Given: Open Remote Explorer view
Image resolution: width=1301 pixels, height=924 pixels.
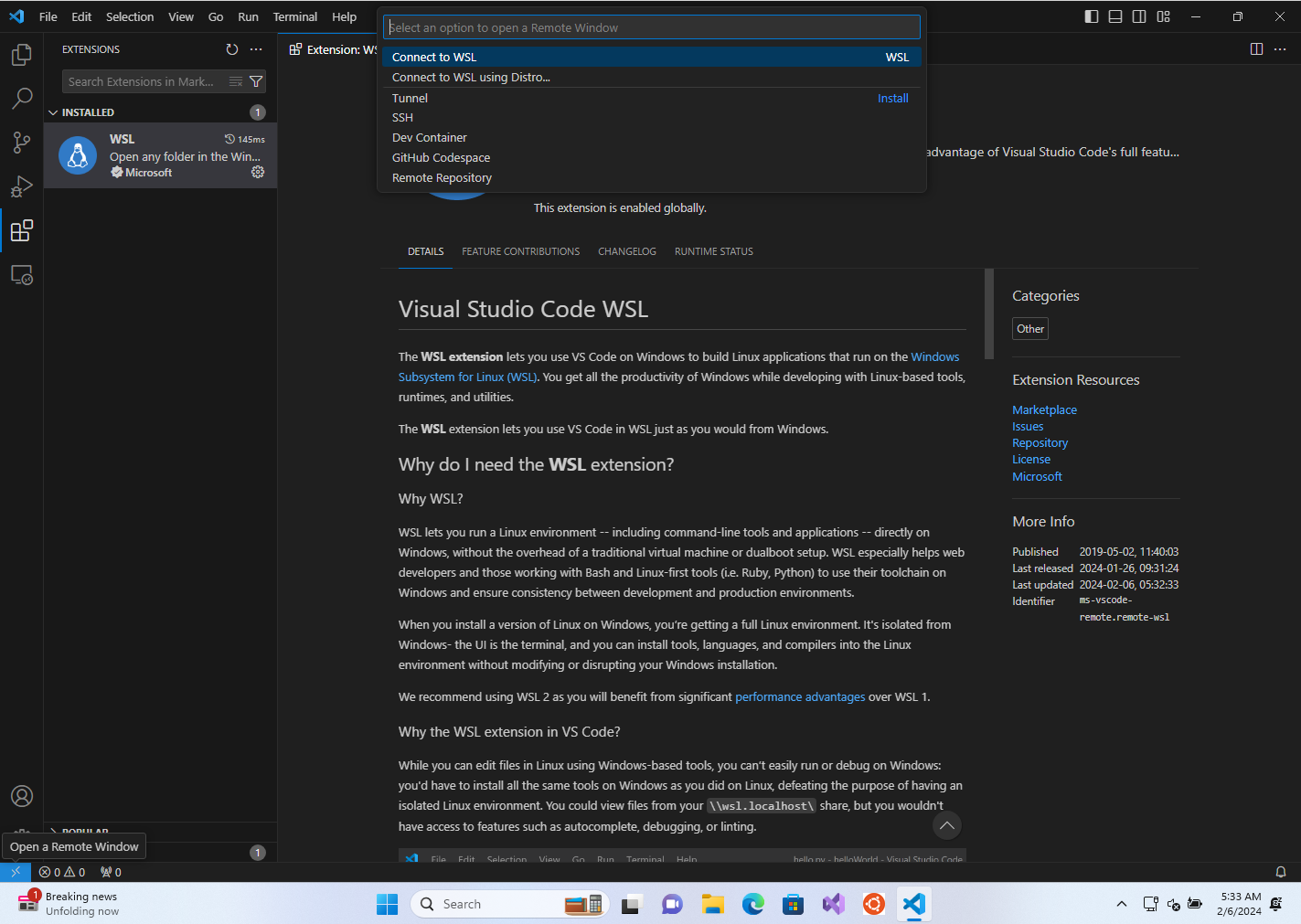Looking at the screenshot, I should point(22,274).
